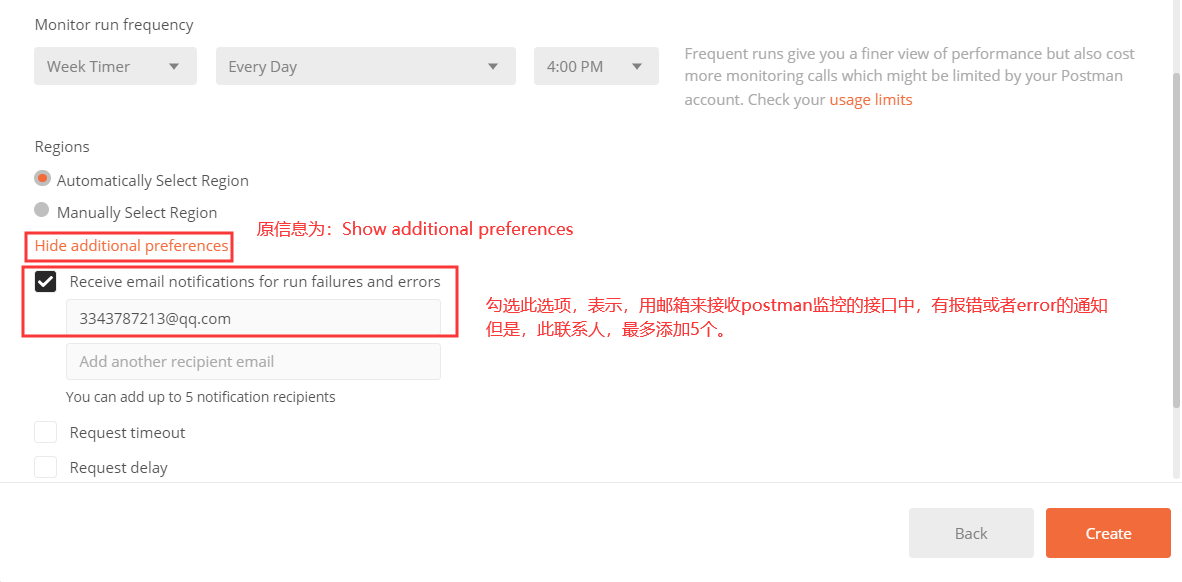1182x582 pixels.
Task: Enable the Request timeout checkbox
Action: click(x=45, y=433)
